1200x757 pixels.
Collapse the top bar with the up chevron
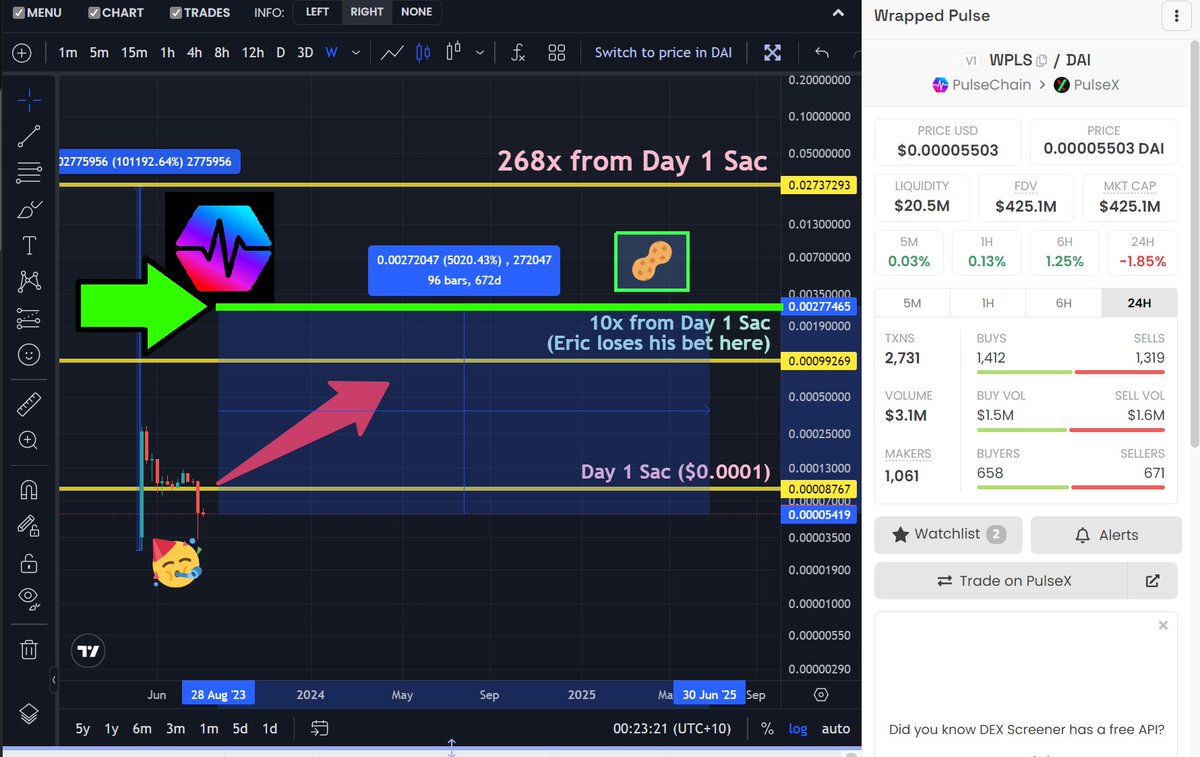coord(838,12)
